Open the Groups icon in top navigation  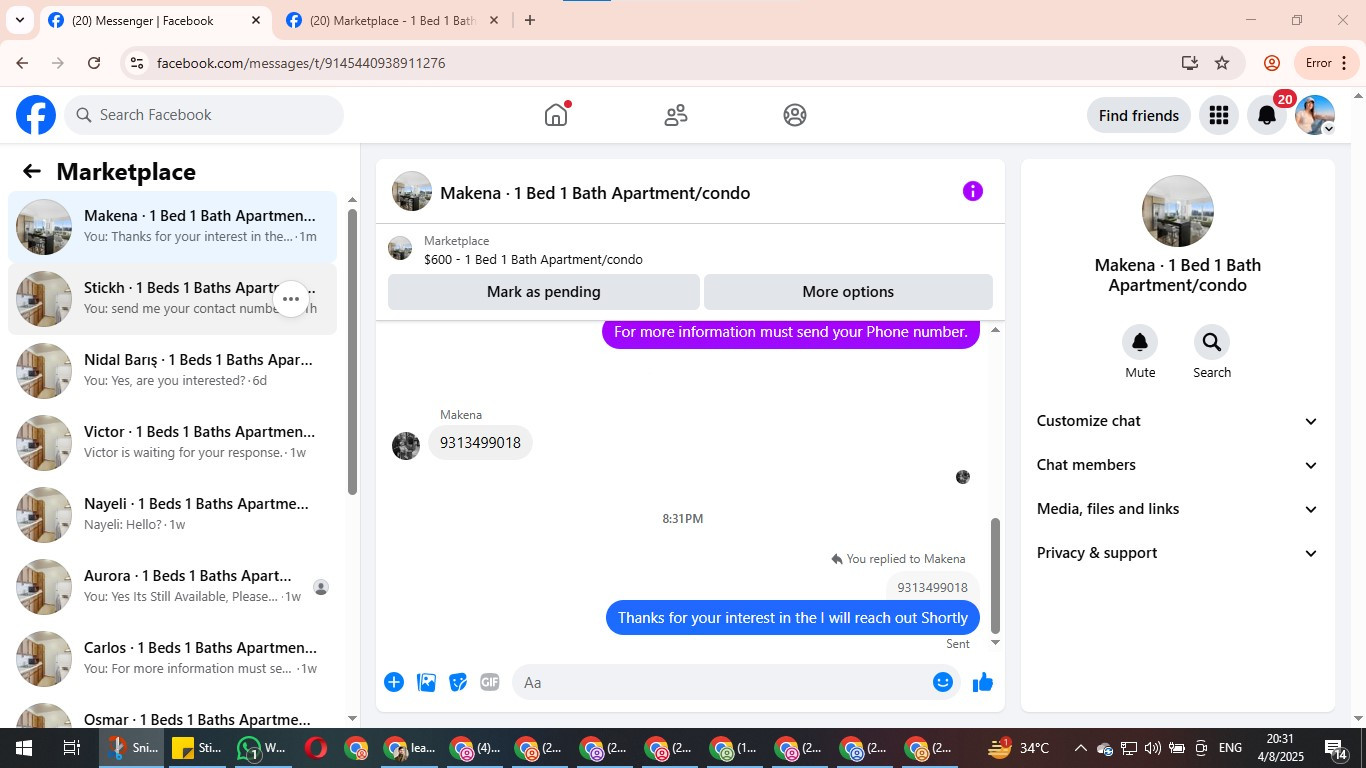(795, 115)
